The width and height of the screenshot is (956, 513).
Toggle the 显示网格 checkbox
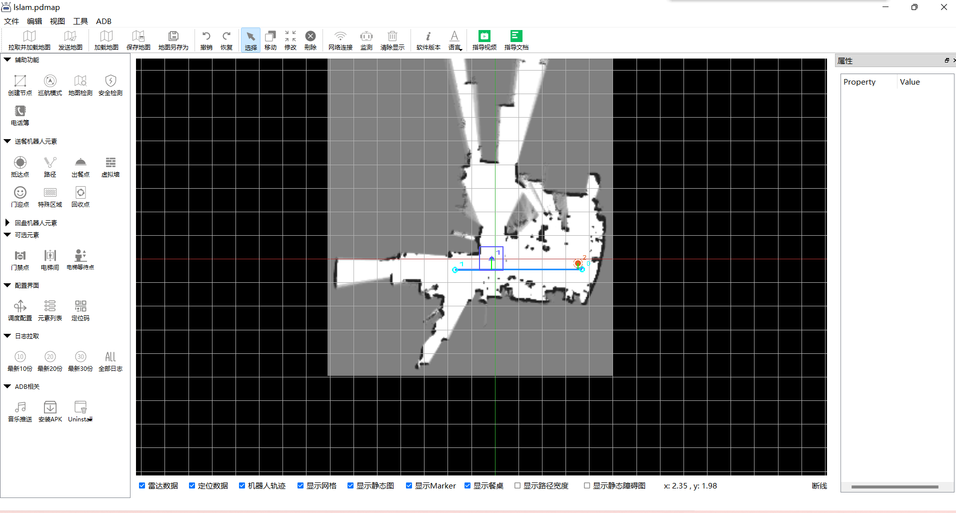[300, 486]
